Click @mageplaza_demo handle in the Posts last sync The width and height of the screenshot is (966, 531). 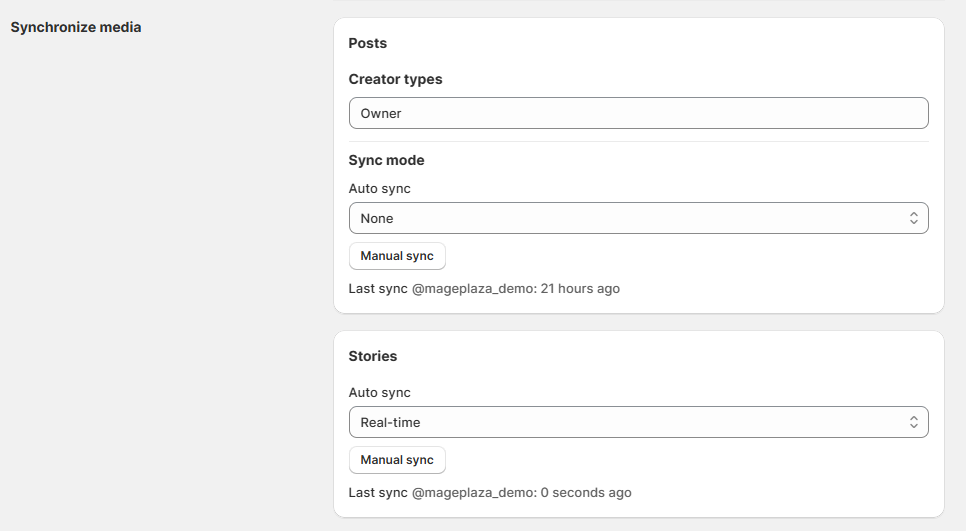pyautogui.click(x=474, y=288)
